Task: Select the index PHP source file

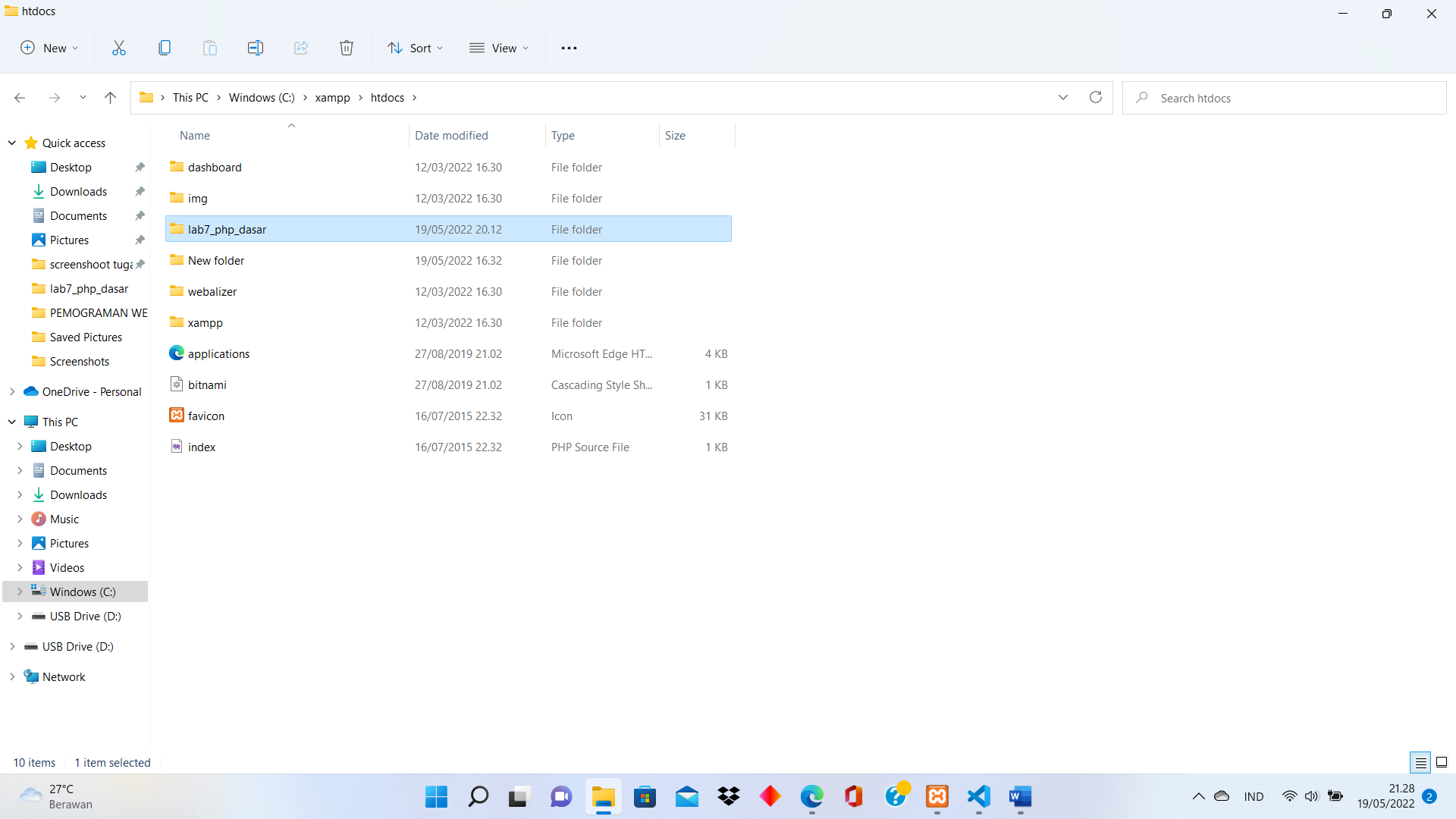Action: click(x=202, y=447)
